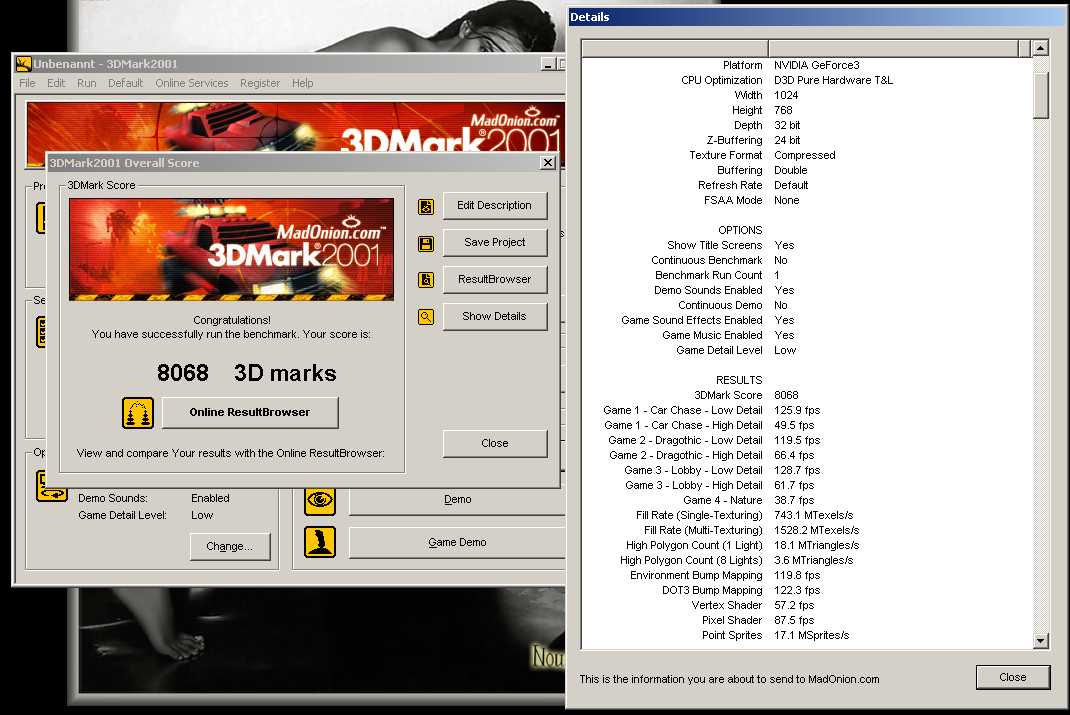
Task: Click the 'FSAA Mode' row label
Action: 733,200
